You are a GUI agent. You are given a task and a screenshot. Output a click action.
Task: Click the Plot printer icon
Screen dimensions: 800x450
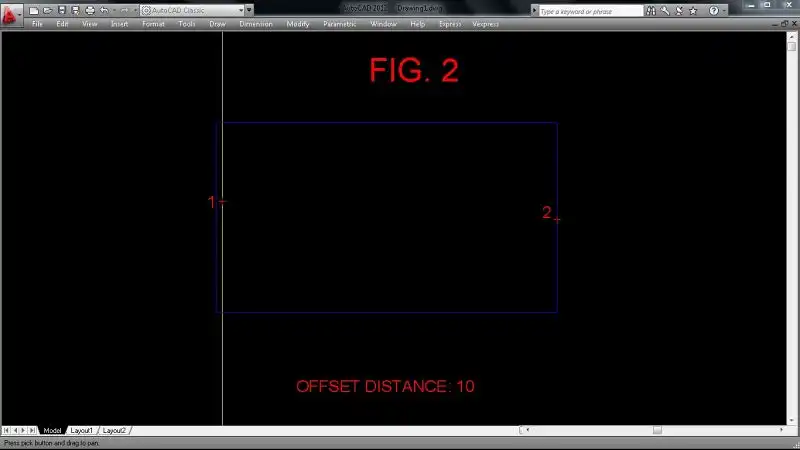point(90,10)
